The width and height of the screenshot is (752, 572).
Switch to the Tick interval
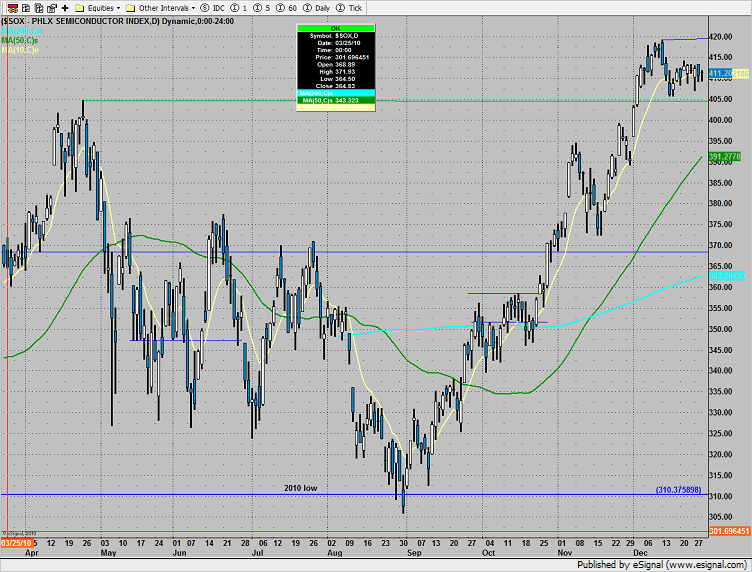(349, 8)
